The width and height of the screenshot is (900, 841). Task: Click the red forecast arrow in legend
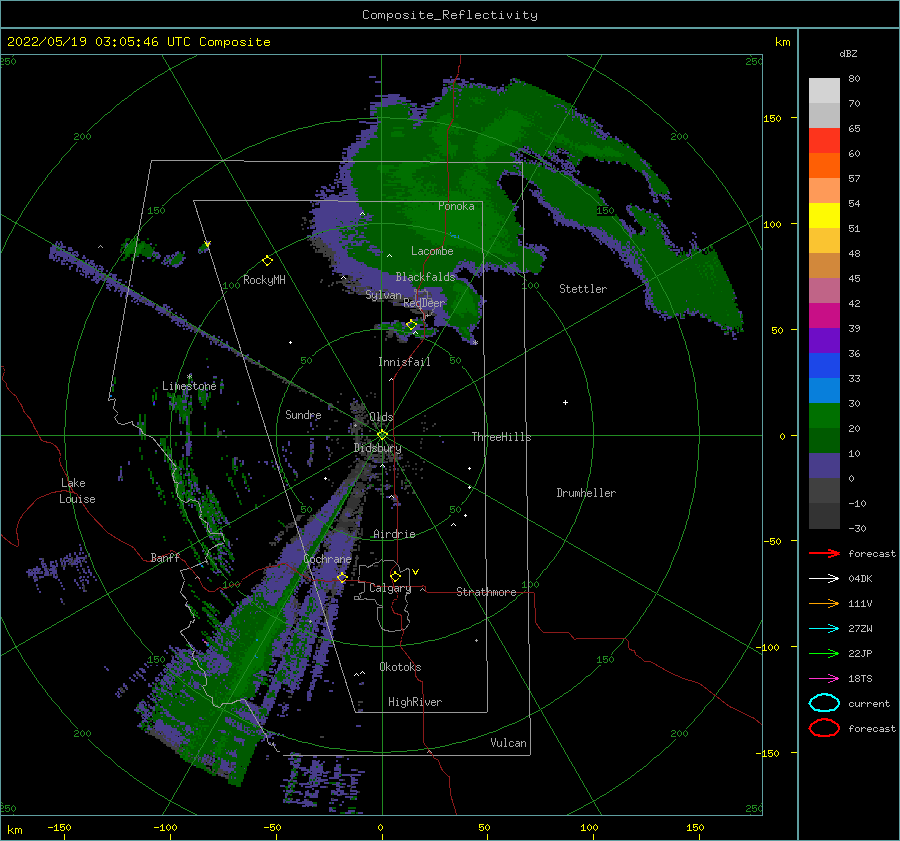tap(824, 553)
